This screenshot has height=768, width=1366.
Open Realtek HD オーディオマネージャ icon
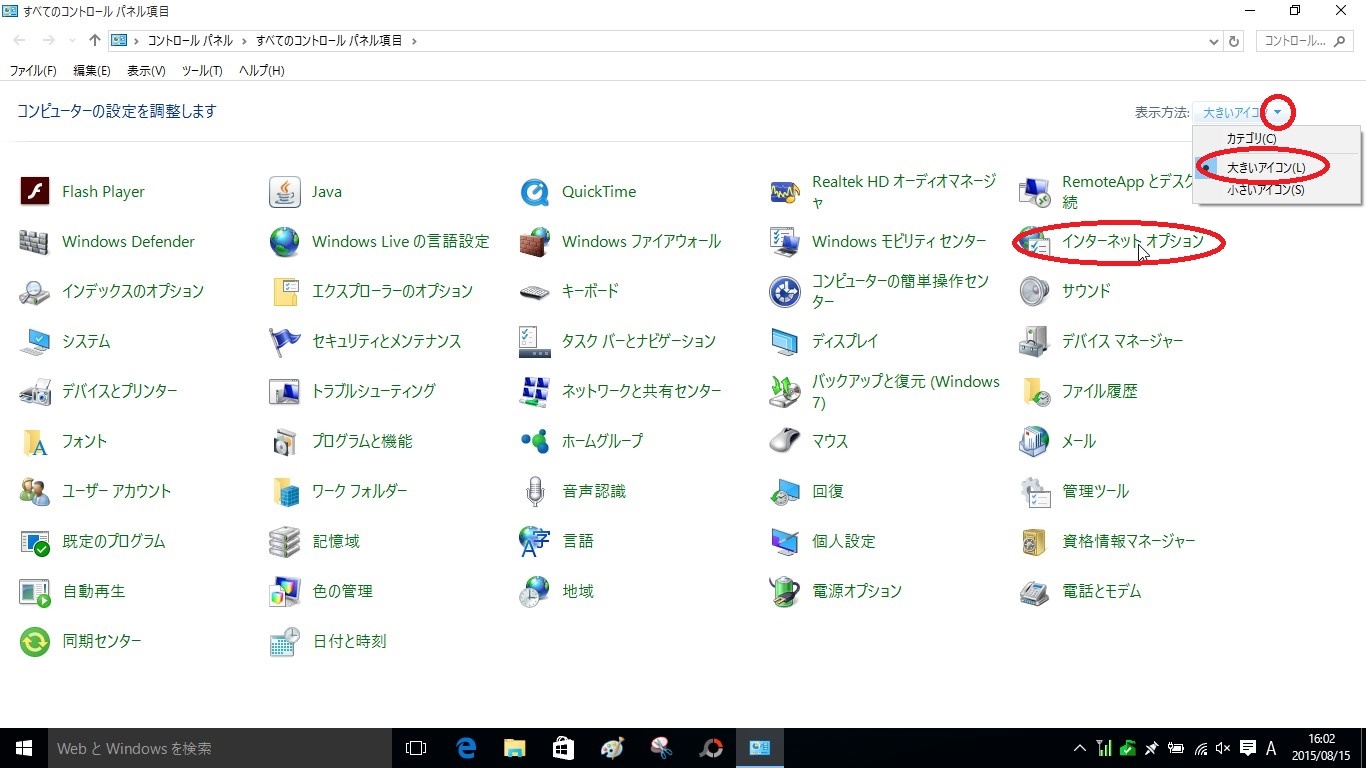point(785,191)
